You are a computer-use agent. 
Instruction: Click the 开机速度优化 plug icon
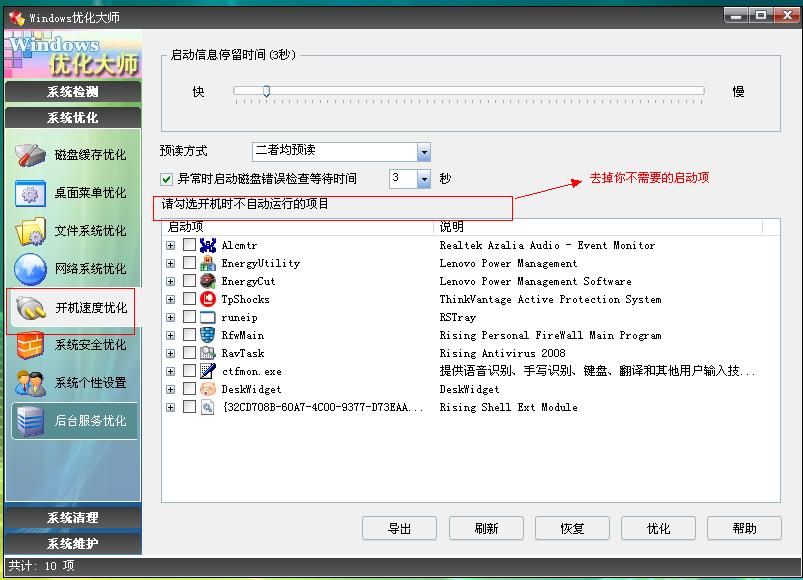point(30,308)
